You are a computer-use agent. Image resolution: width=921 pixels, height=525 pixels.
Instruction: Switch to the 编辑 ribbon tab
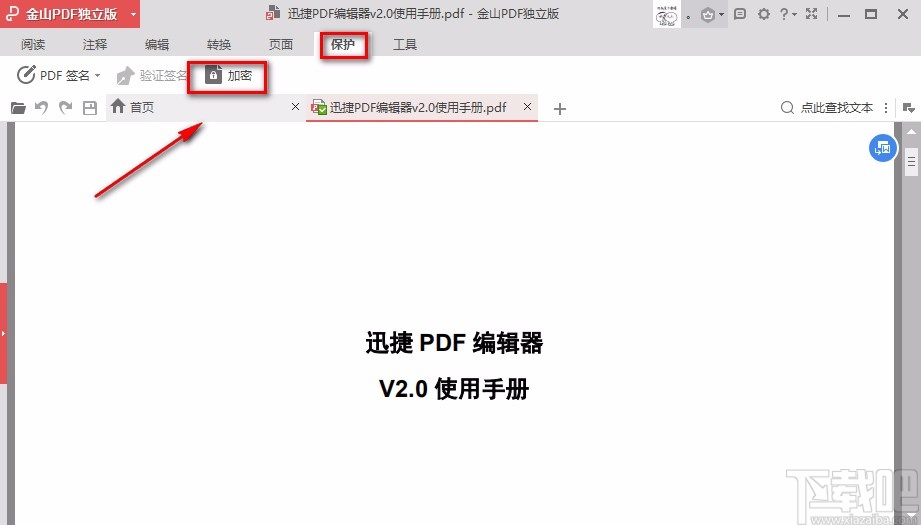pos(157,45)
